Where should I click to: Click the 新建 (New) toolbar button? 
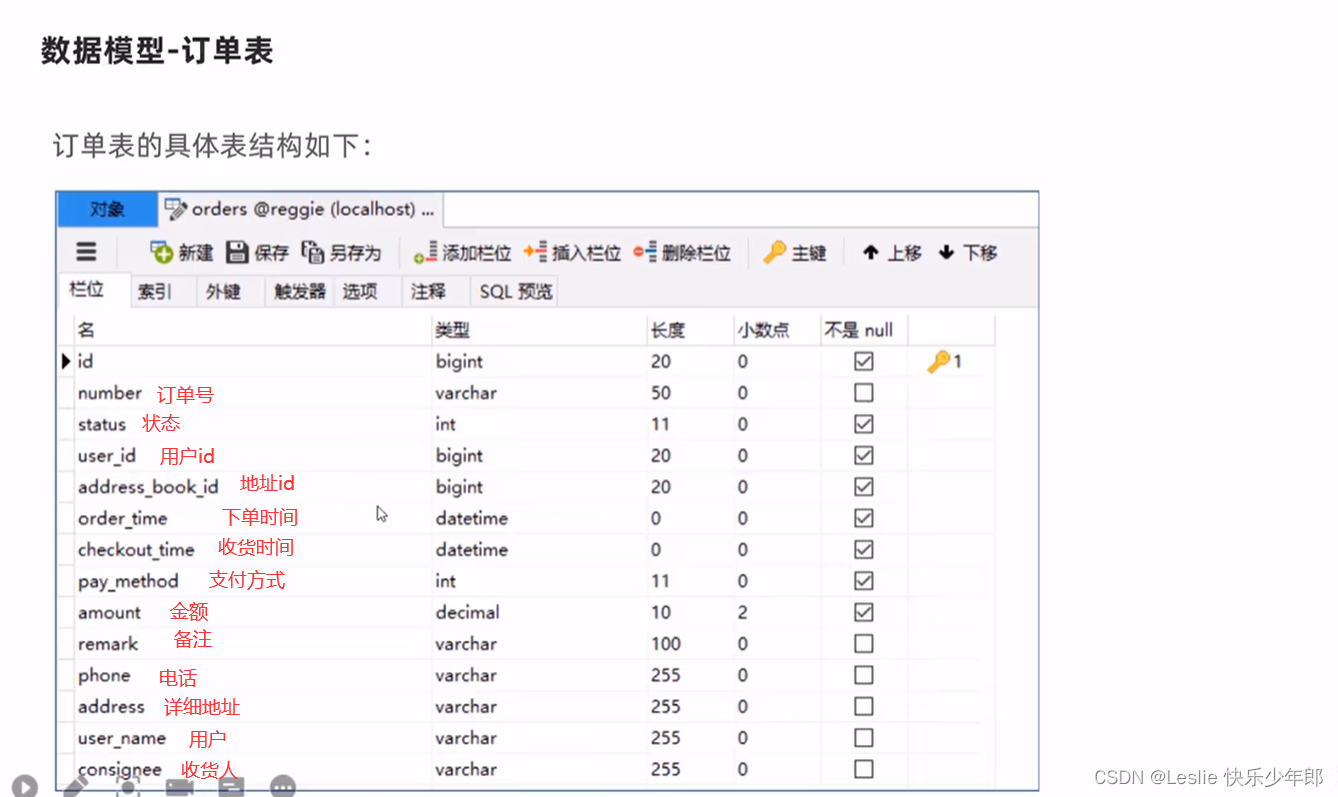pyautogui.click(x=181, y=253)
